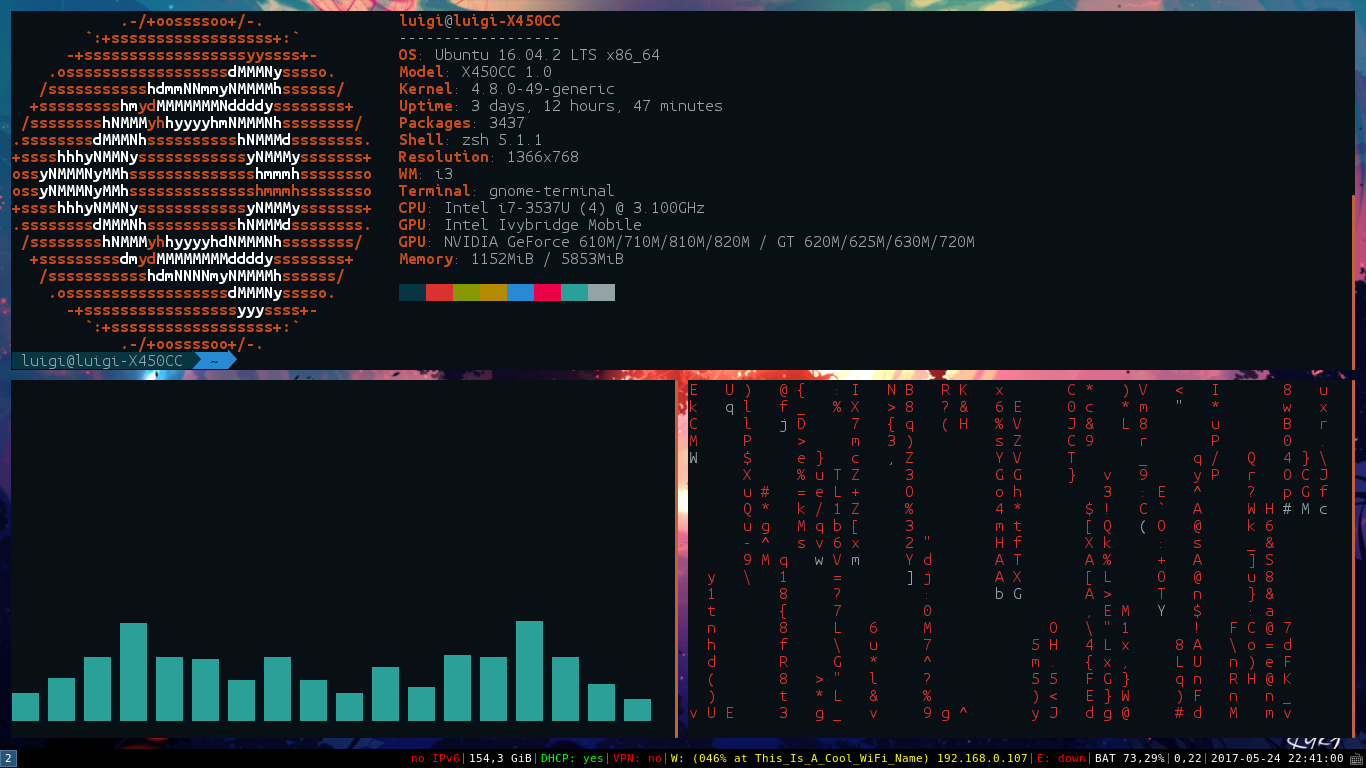Click the magenta pink neofetch color block
This screenshot has width=1366, height=768.
point(547,292)
